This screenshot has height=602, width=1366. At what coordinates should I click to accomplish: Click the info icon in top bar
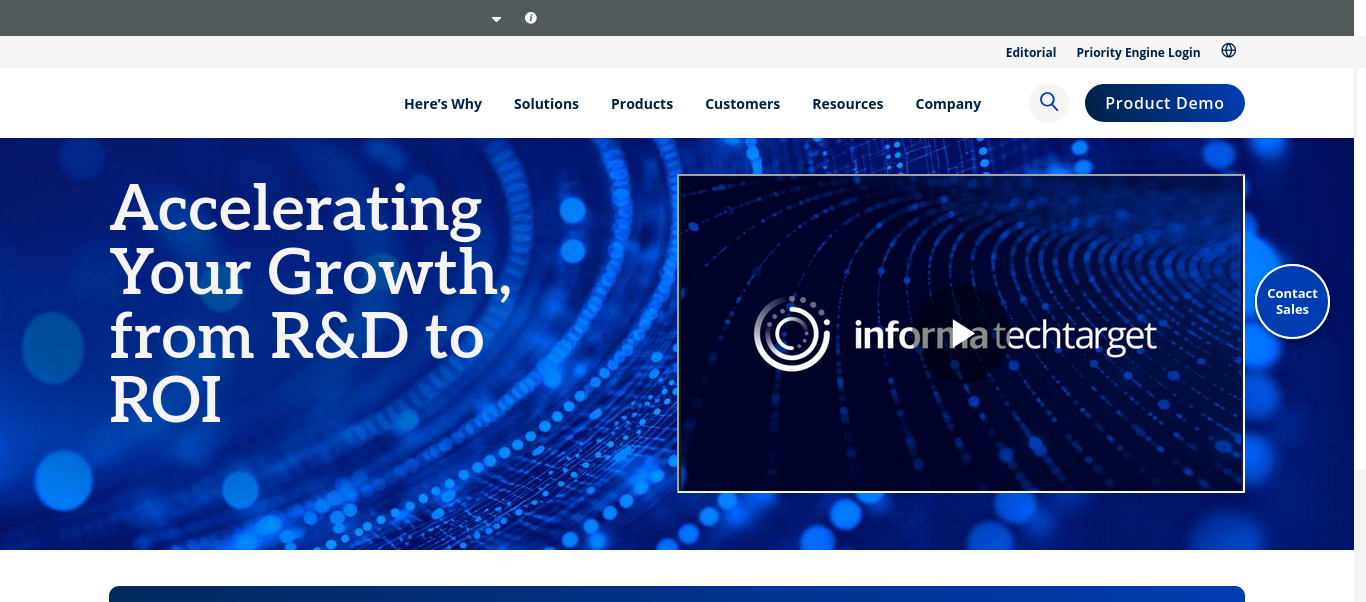coord(531,18)
